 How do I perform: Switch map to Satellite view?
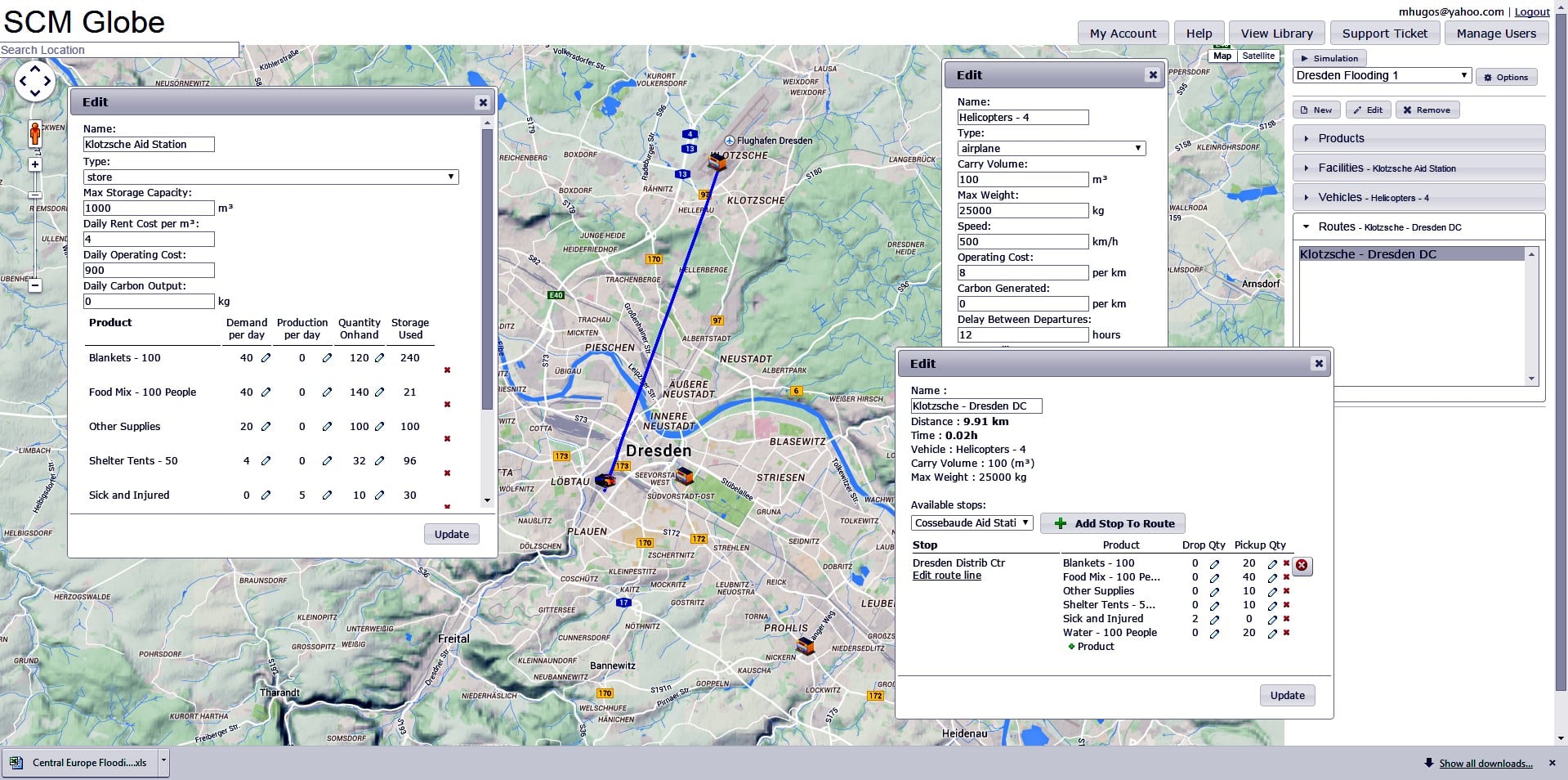click(1258, 56)
